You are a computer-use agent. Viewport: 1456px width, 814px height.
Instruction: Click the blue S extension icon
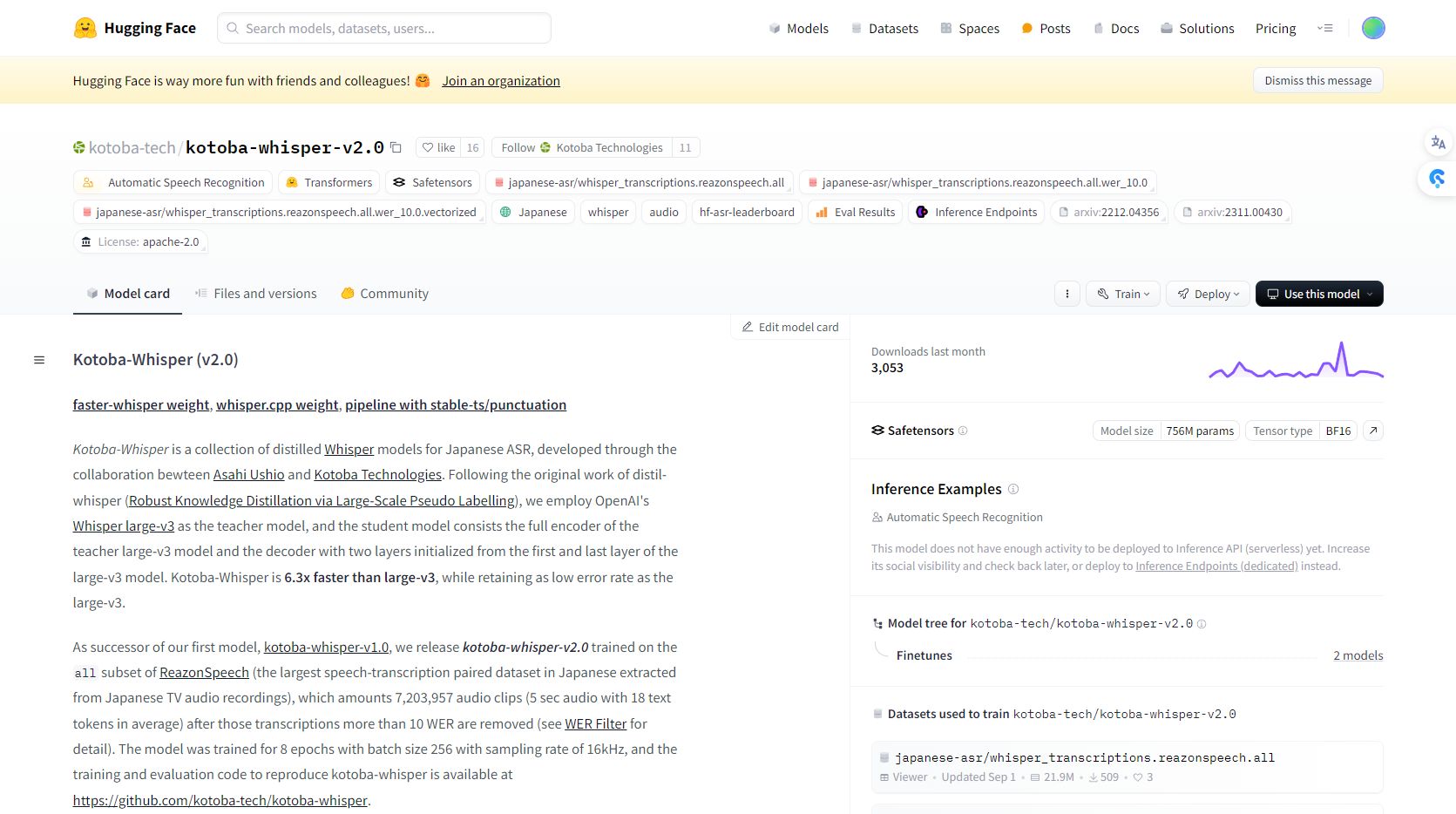click(1438, 179)
